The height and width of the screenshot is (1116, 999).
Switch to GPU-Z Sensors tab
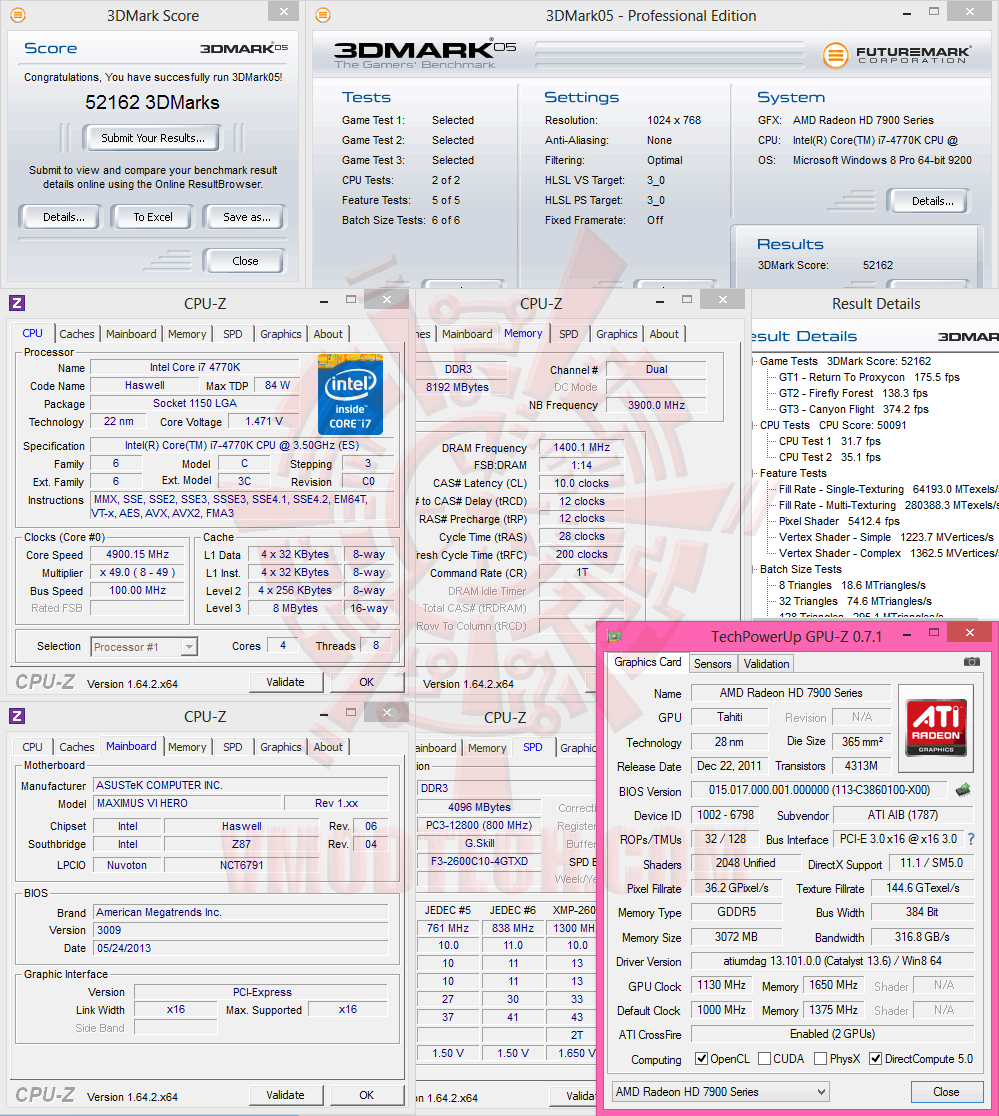coord(712,663)
